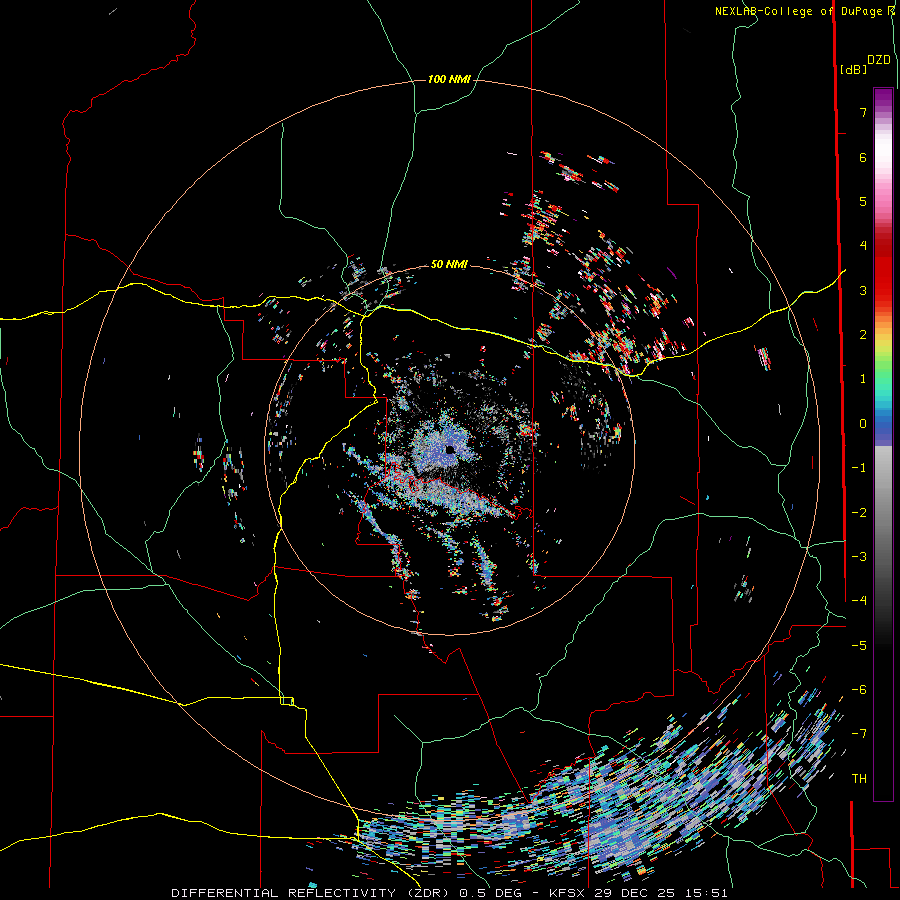The width and height of the screenshot is (900, 900).
Task: Click the purple top of the color bar
Action: (x=883, y=98)
